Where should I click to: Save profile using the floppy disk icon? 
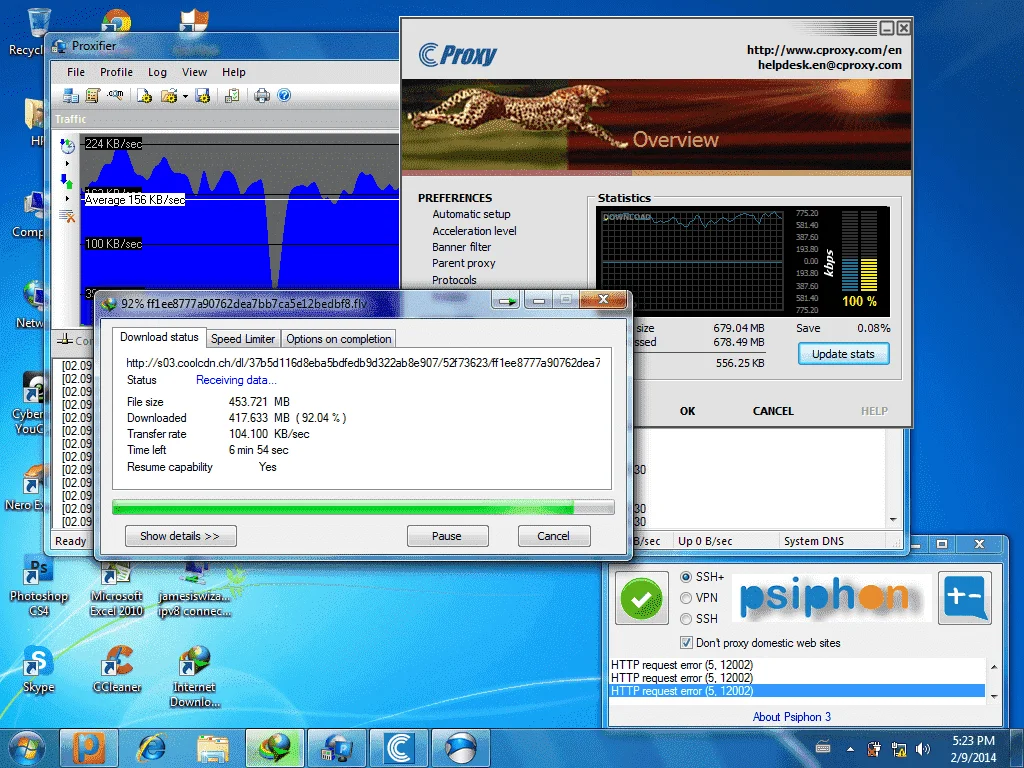202,96
